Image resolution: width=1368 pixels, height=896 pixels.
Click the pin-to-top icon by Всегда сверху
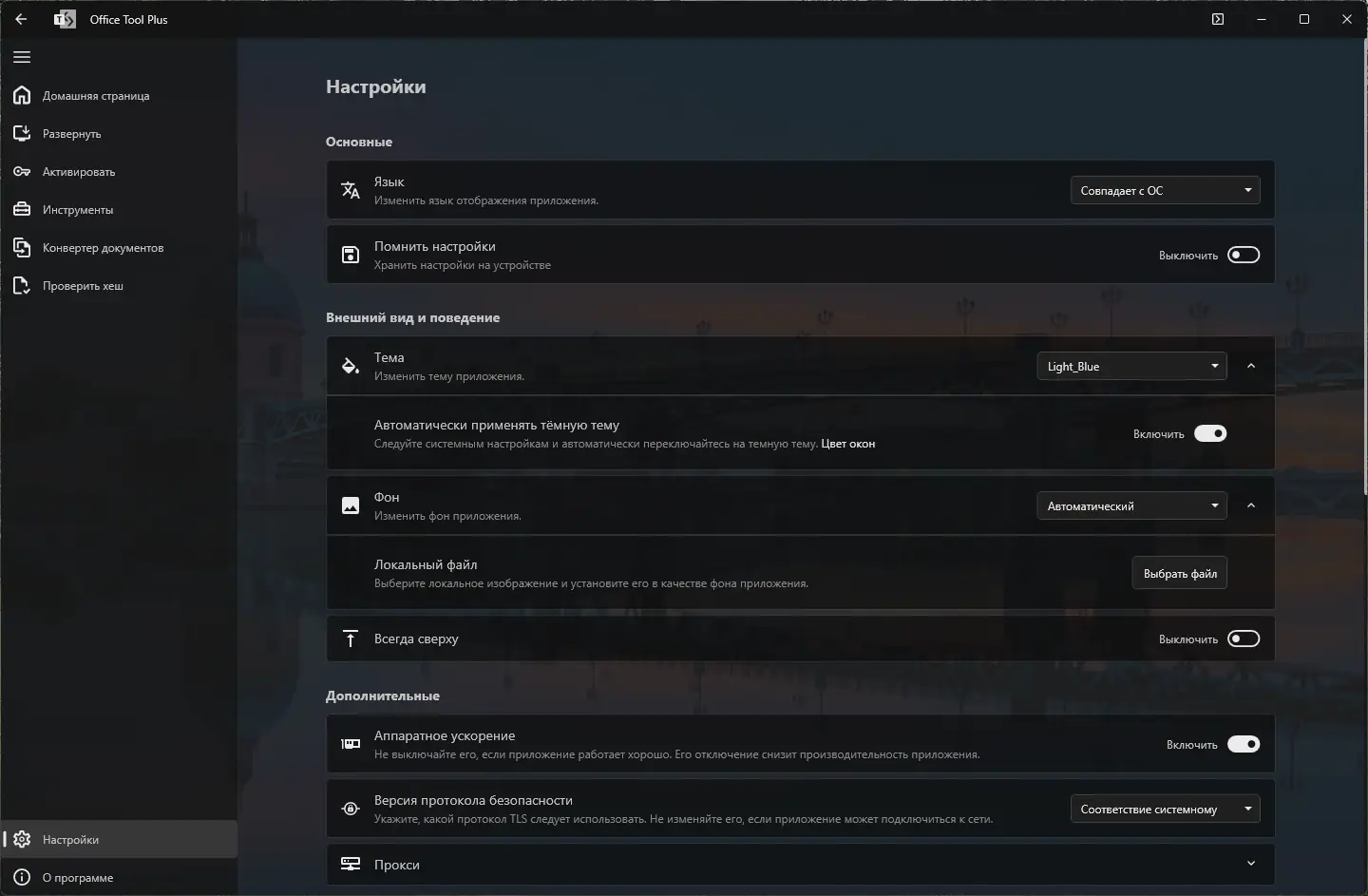click(351, 639)
